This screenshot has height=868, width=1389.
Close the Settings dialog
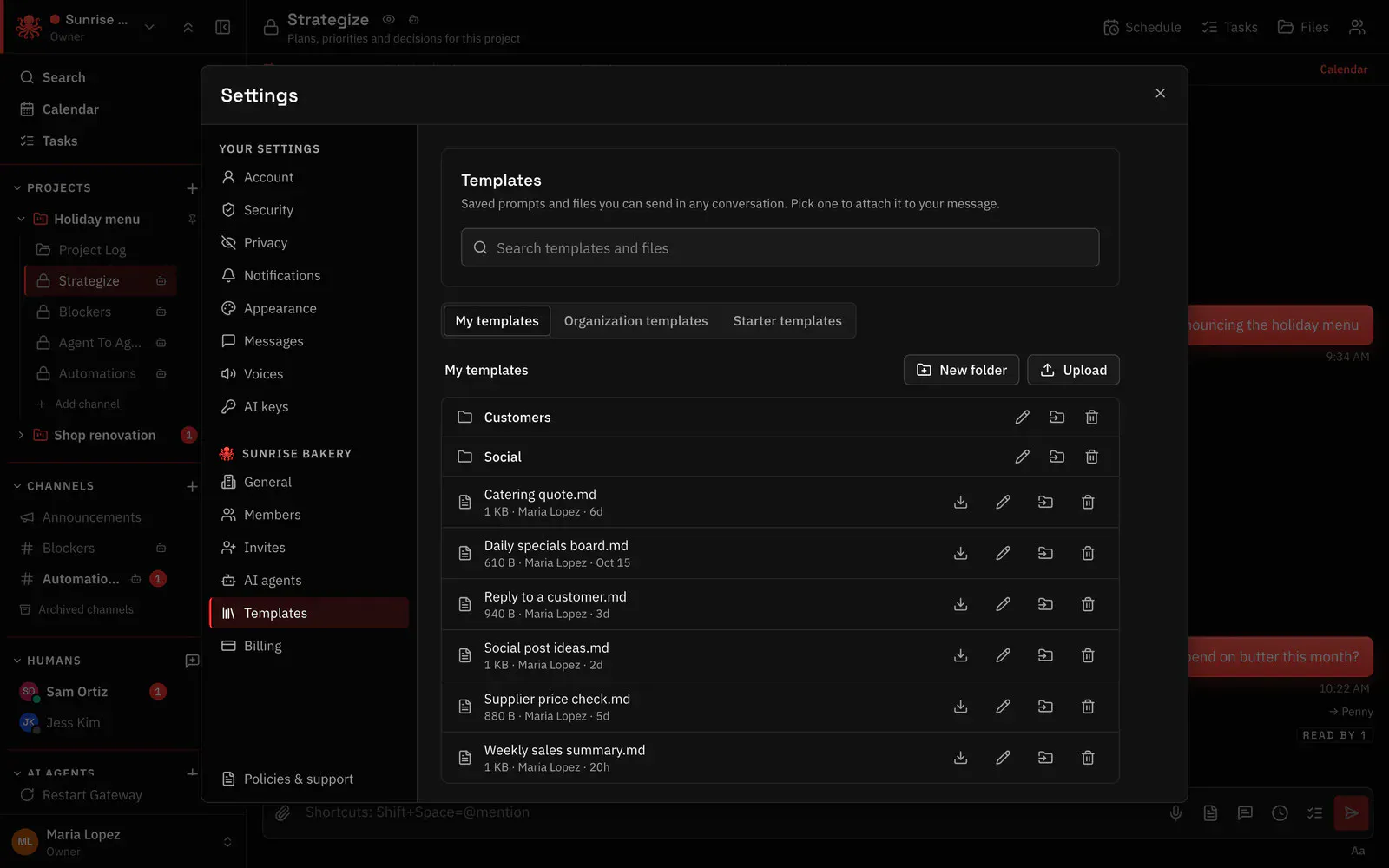coord(1160,93)
